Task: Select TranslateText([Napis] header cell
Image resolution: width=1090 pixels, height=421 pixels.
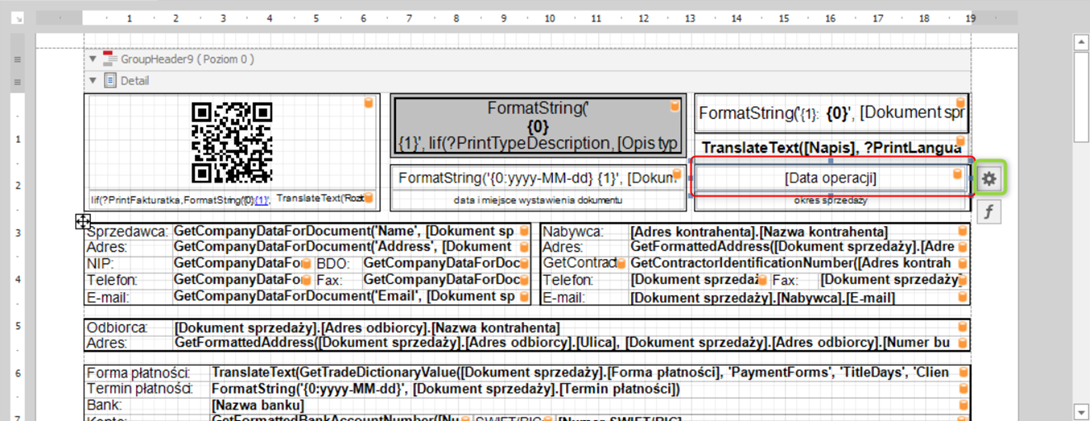Action: tap(830, 147)
